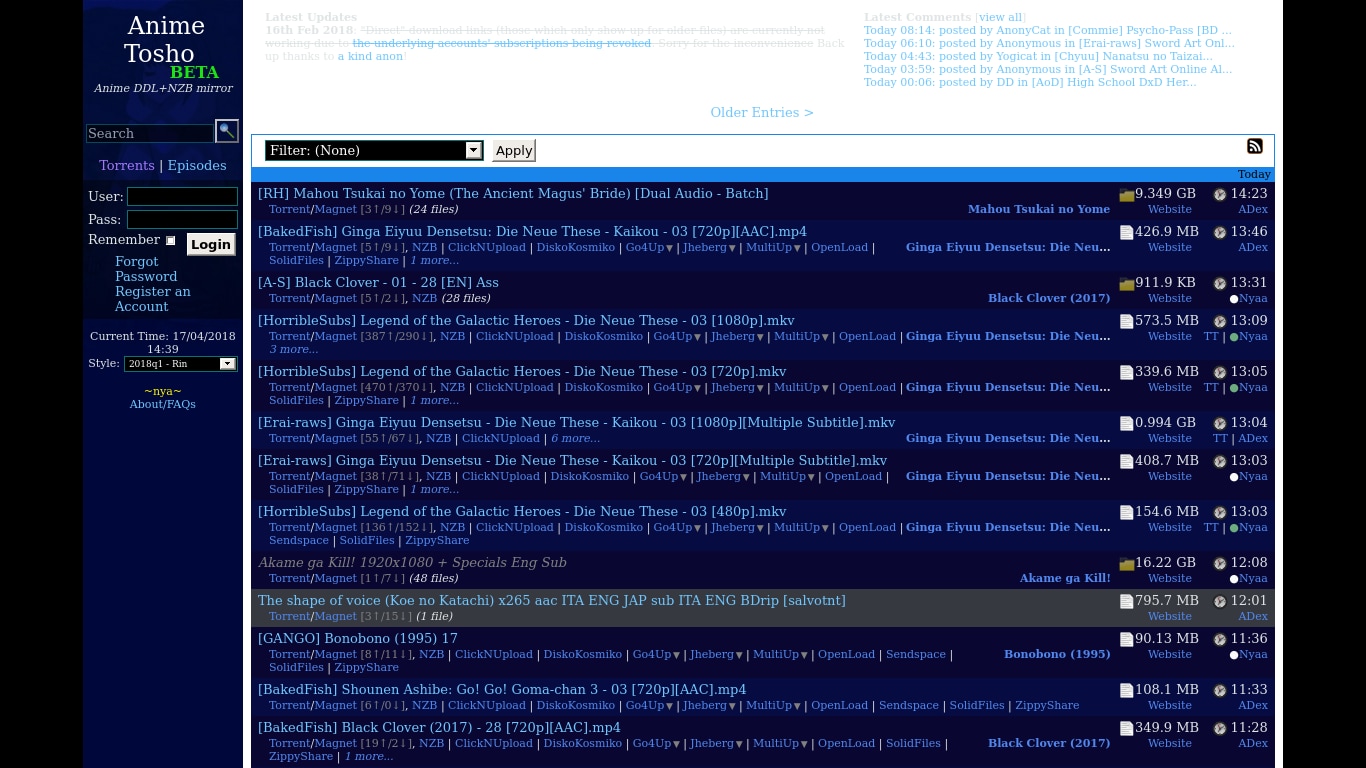Click clock icon next to 12:08
This screenshot has width=1366, height=768.
tap(1219, 564)
